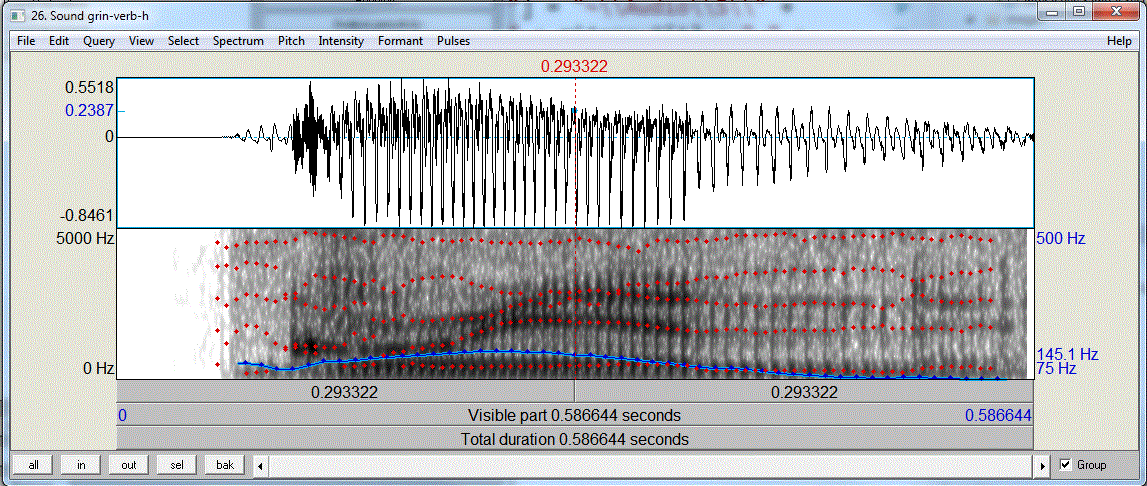Click the red cursor time 0.293322 label

tap(574, 67)
